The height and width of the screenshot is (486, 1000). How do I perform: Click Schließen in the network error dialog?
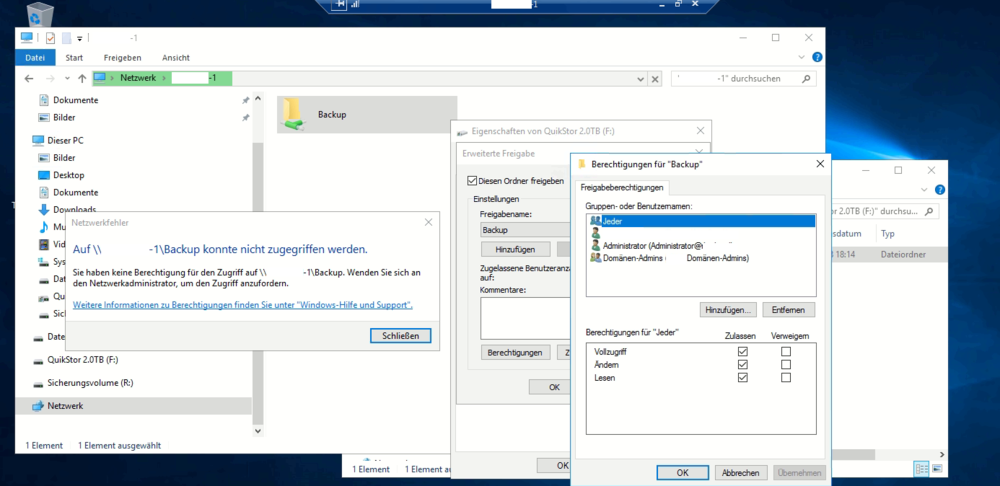tap(400, 335)
